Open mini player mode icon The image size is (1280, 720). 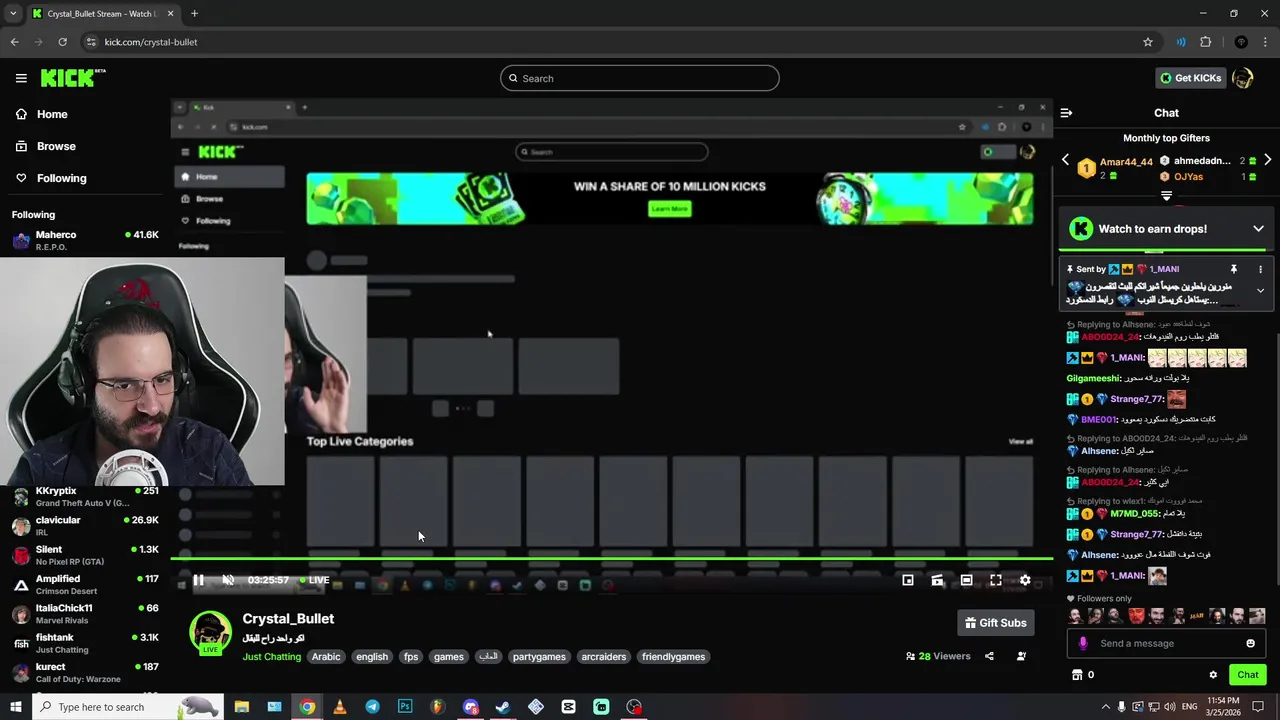pyautogui.click(x=908, y=580)
